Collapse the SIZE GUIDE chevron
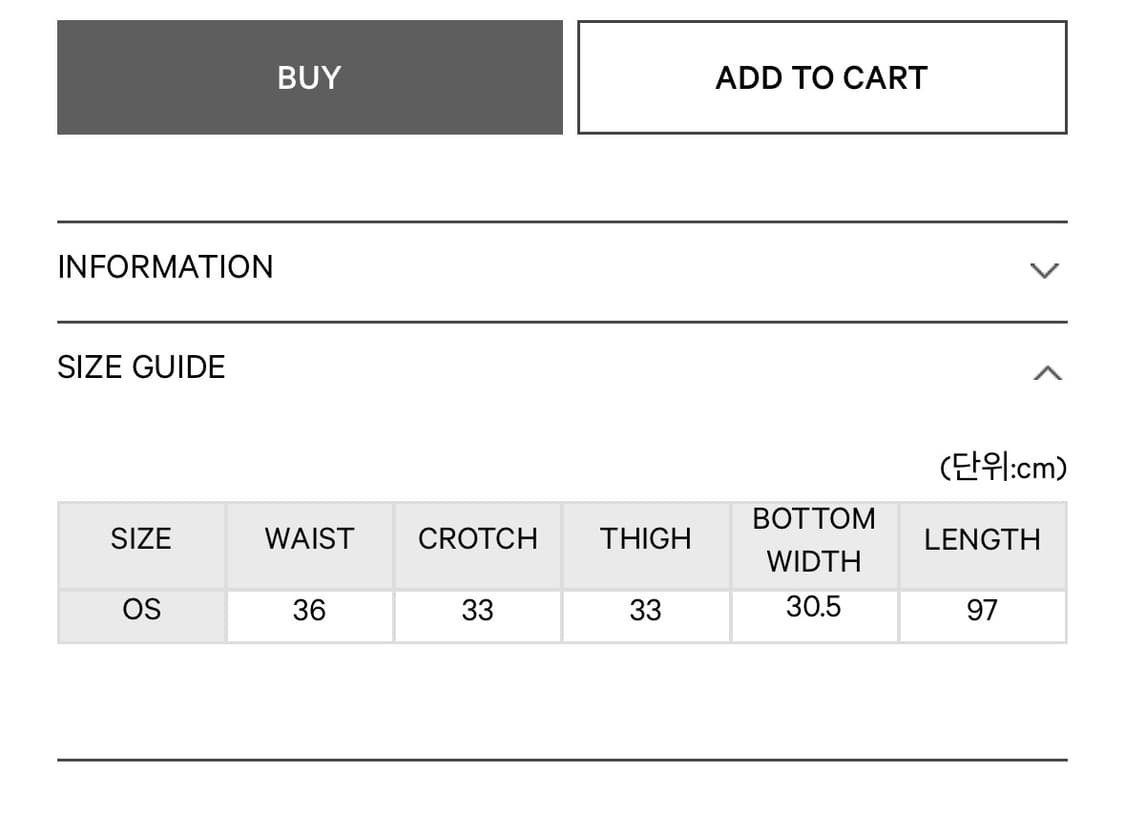 pyautogui.click(x=1048, y=372)
